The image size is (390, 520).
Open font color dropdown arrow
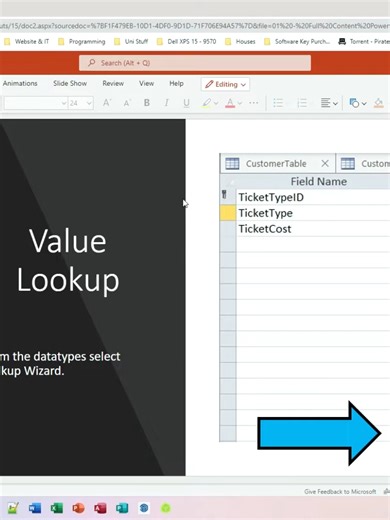tap(239, 103)
